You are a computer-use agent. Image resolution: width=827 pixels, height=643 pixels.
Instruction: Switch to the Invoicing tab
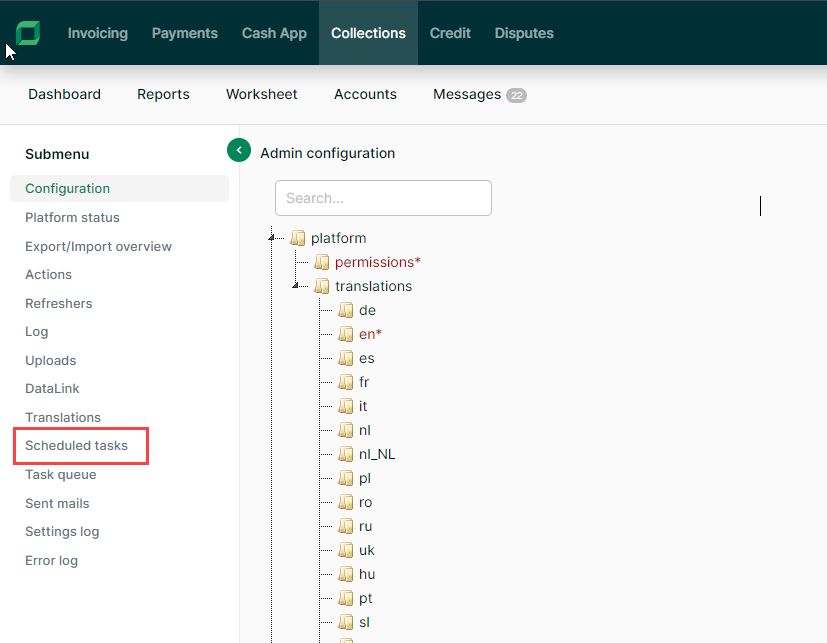(97, 33)
